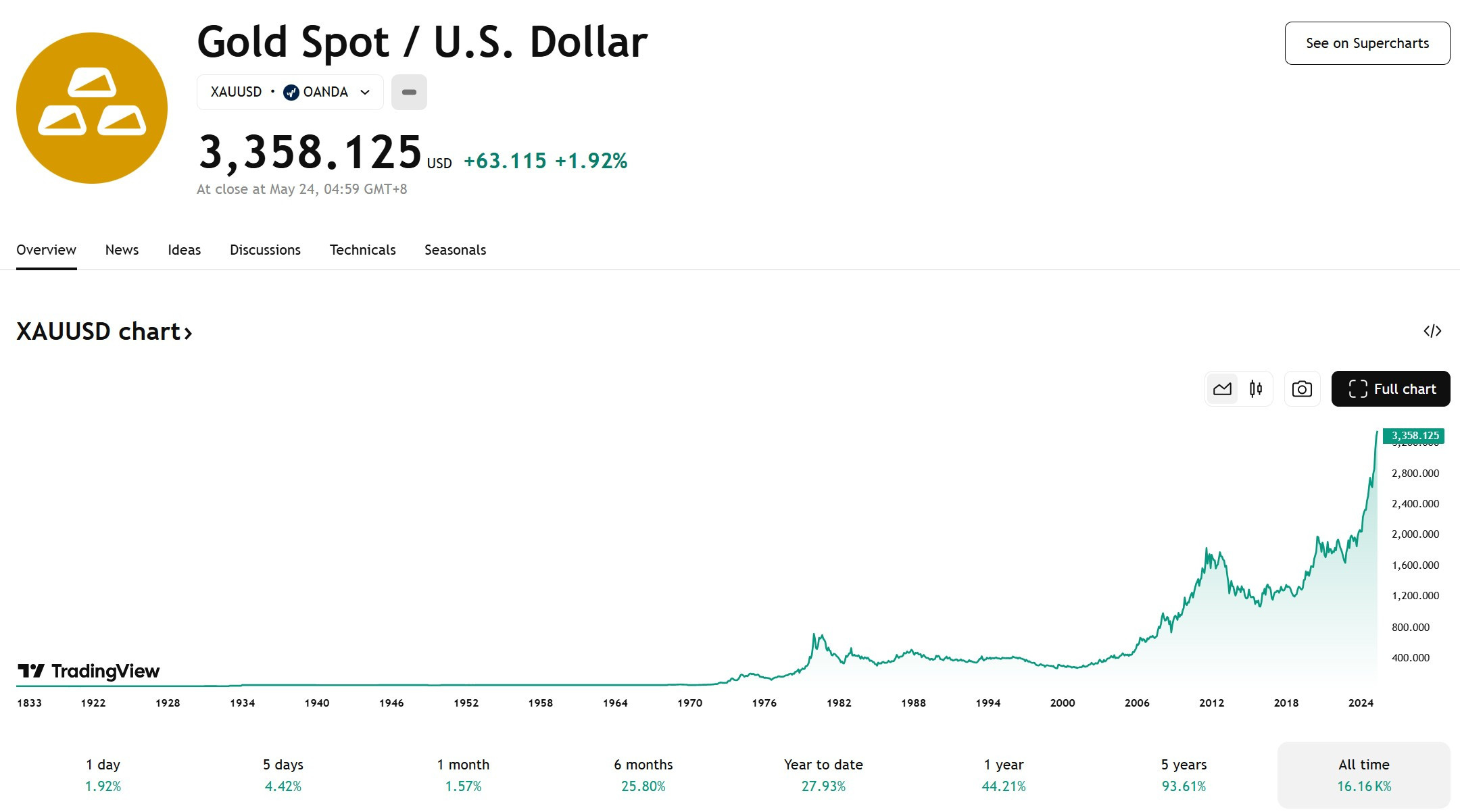Click the TradingView logo on chart
1460x812 pixels.
click(x=89, y=671)
